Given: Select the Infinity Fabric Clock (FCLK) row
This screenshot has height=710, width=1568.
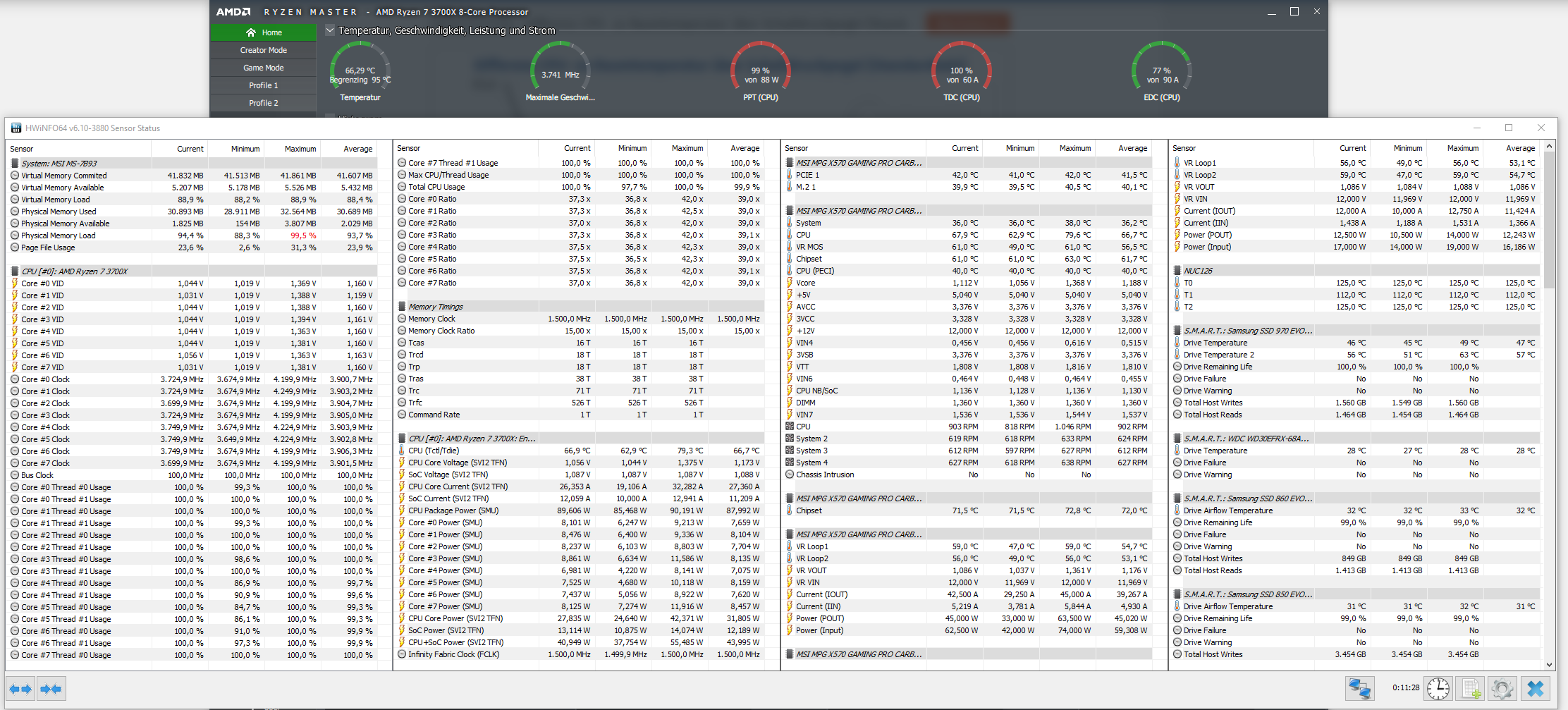Looking at the screenshot, I should [x=580, y=654].
